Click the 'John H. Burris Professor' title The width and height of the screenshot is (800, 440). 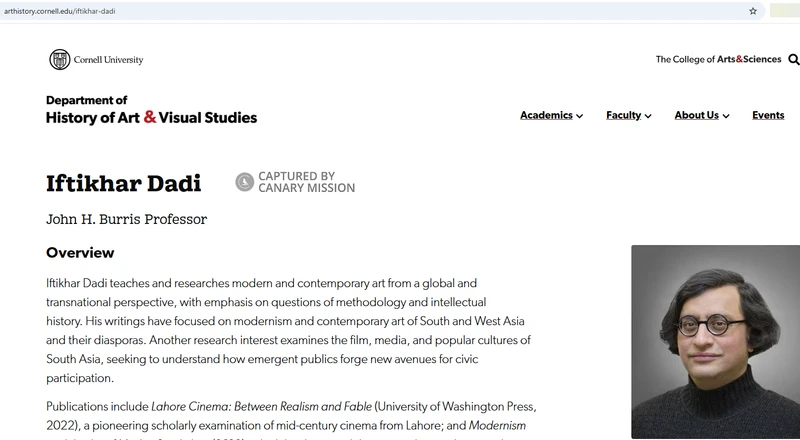[127, 219]
